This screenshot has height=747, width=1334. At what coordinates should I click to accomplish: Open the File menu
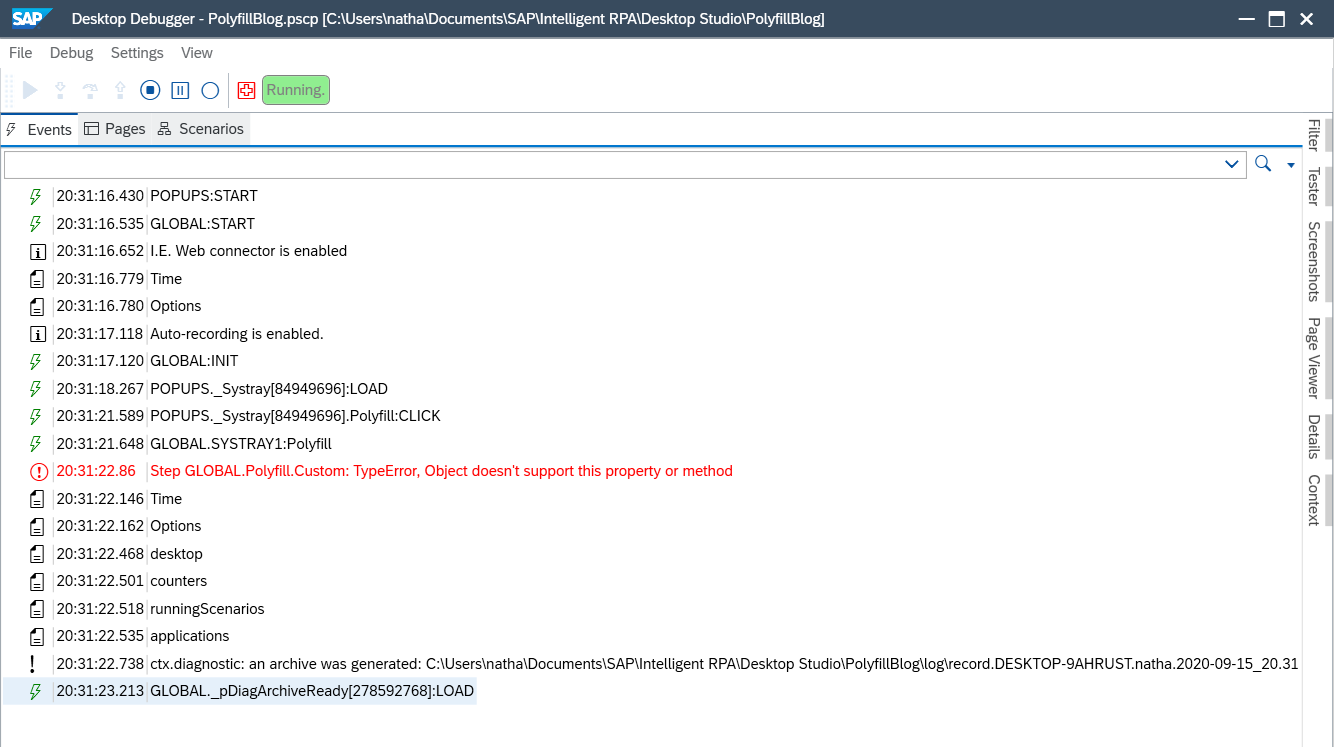[20, 53]
